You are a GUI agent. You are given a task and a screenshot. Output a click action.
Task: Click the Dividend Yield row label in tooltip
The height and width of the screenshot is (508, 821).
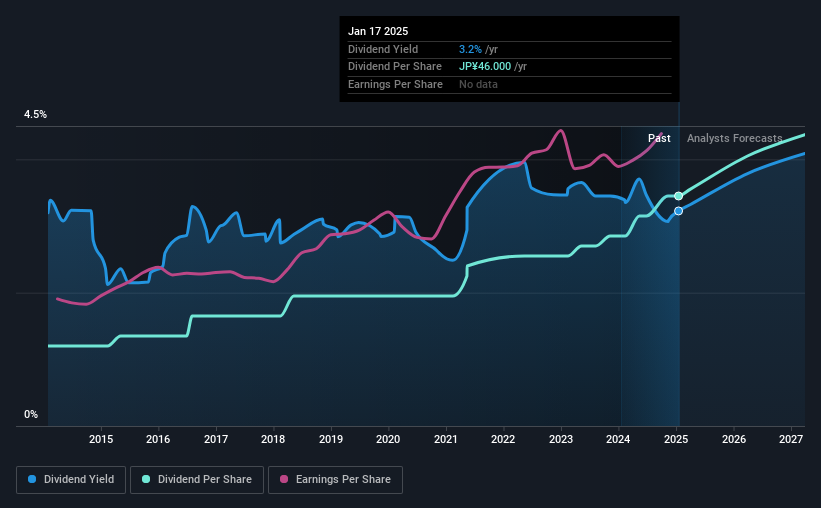click(383, 49)
